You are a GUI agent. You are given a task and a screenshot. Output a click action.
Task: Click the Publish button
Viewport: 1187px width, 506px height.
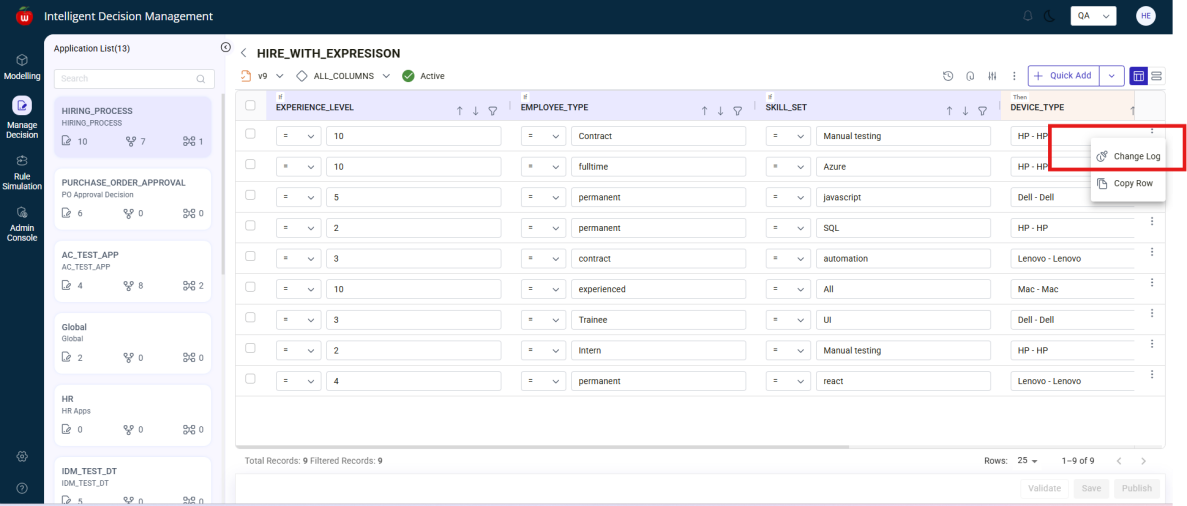point(1136,489)
